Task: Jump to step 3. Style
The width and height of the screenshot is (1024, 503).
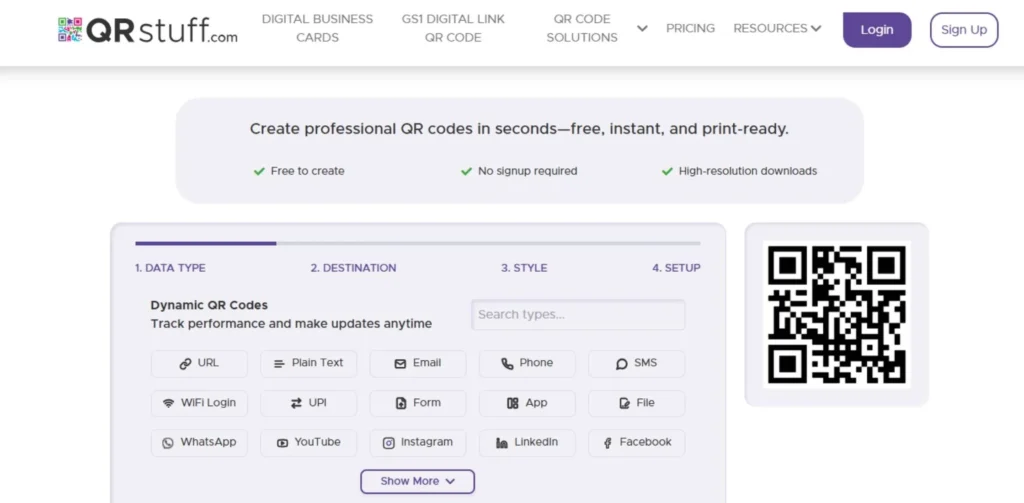Action: click(524, 268)
